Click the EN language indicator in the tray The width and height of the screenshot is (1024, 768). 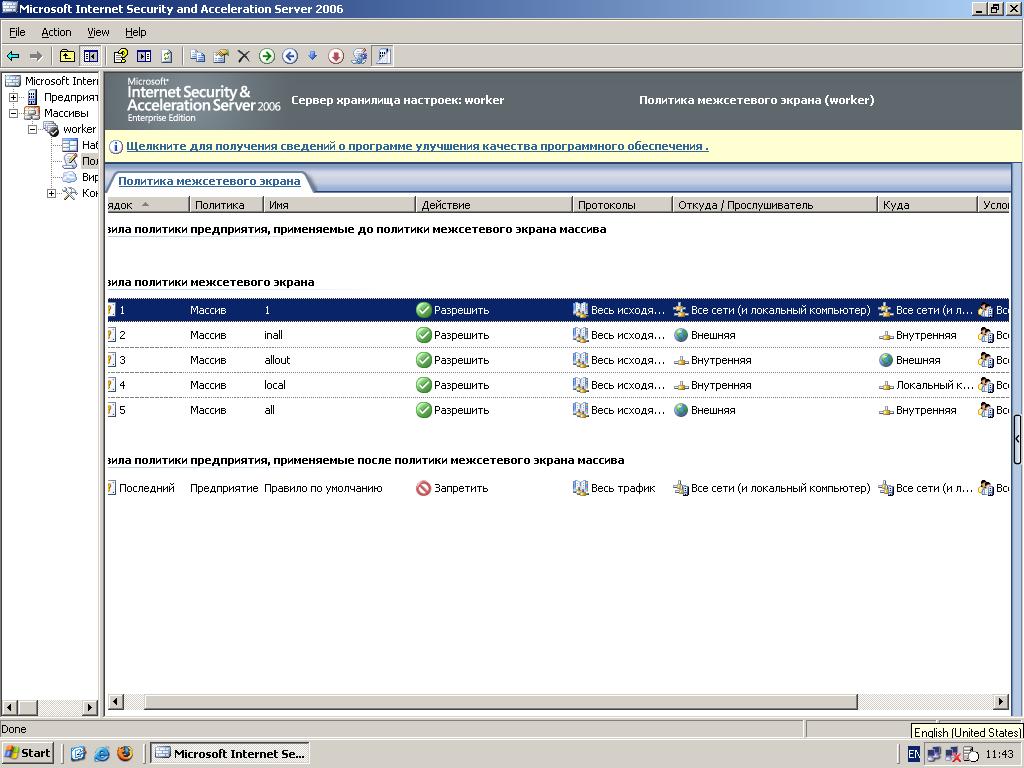(914, 754)
